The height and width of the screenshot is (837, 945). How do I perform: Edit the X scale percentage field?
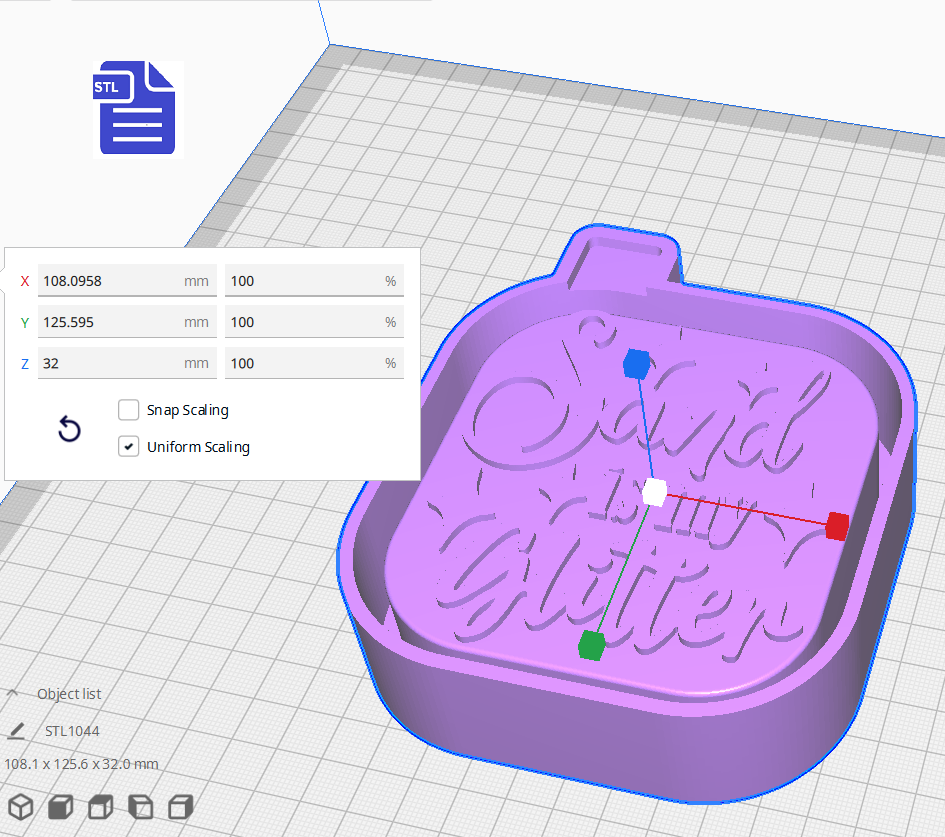click(x=314, y=281)
